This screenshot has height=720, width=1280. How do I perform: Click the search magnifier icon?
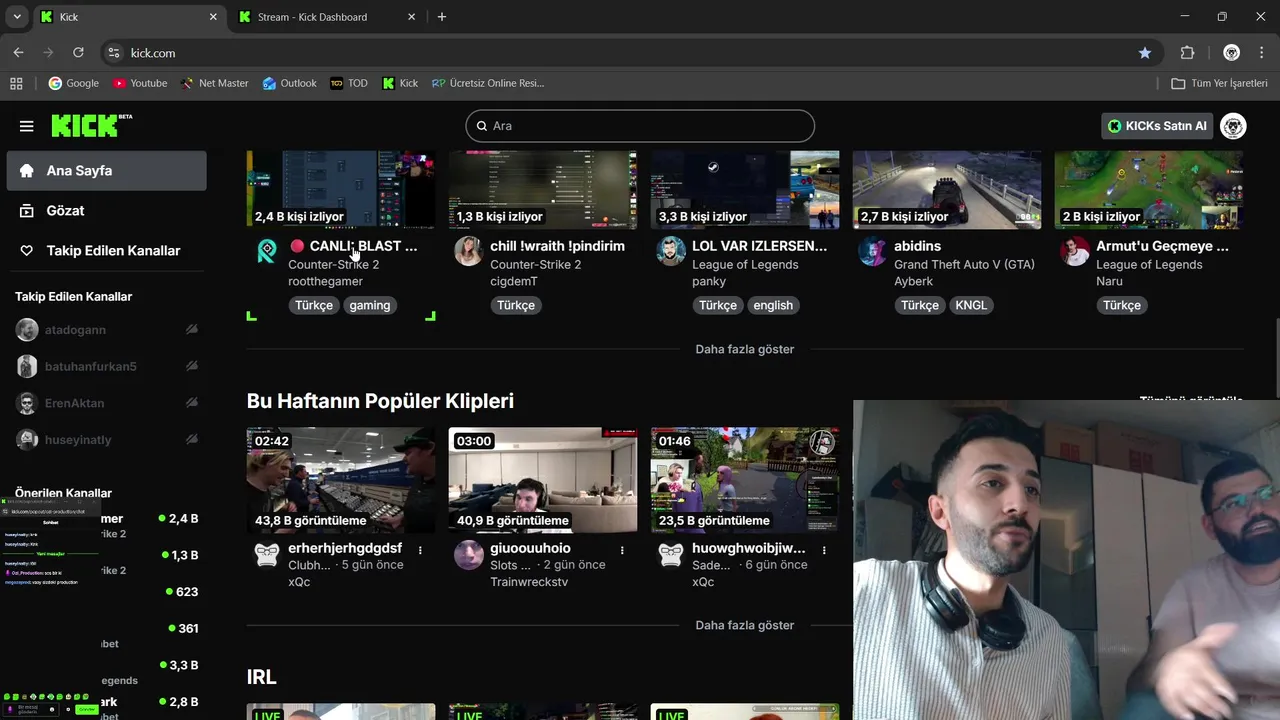pyautogui.click(x=482, y=126)
